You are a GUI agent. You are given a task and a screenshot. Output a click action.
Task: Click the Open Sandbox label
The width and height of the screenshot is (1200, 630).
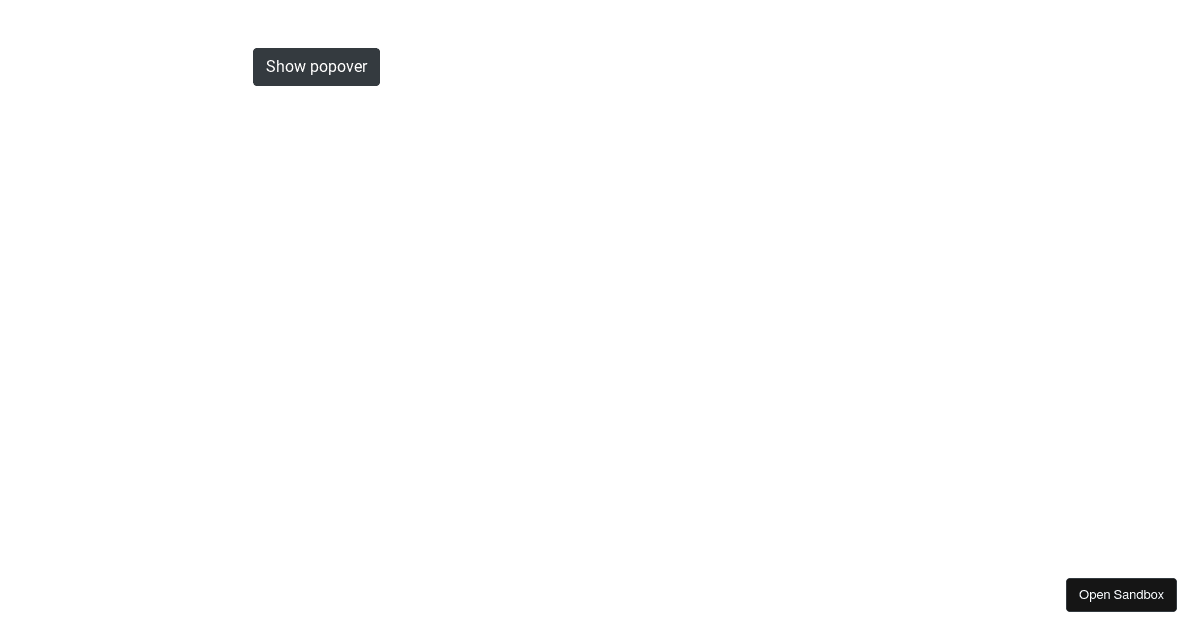point(1121,595)
